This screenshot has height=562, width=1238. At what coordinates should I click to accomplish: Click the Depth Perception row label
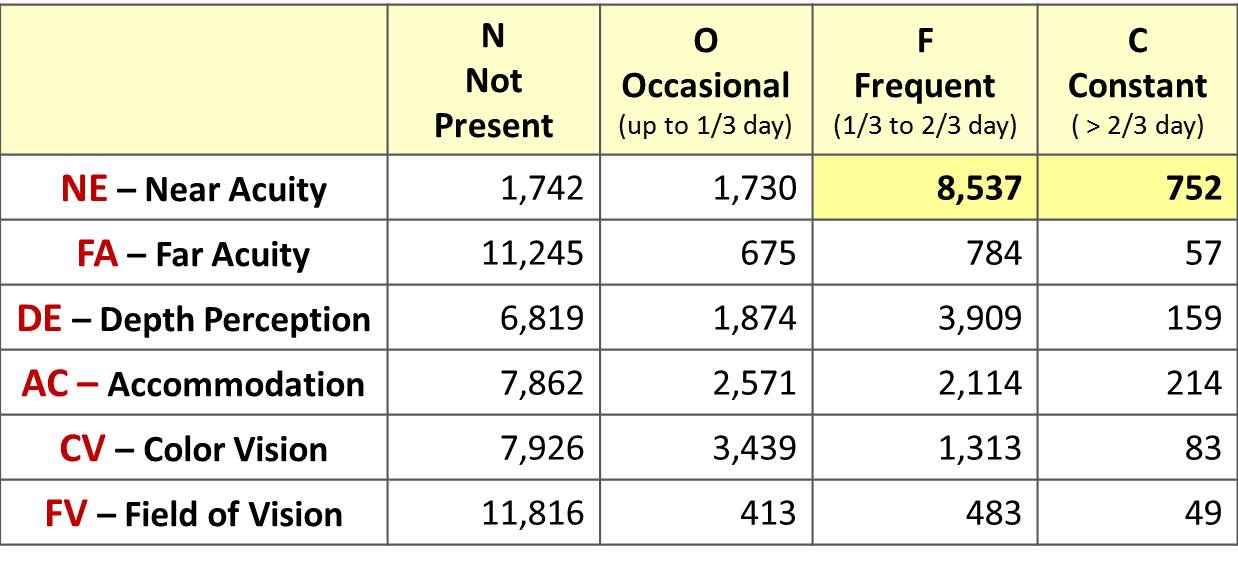[x=194, y=319]
